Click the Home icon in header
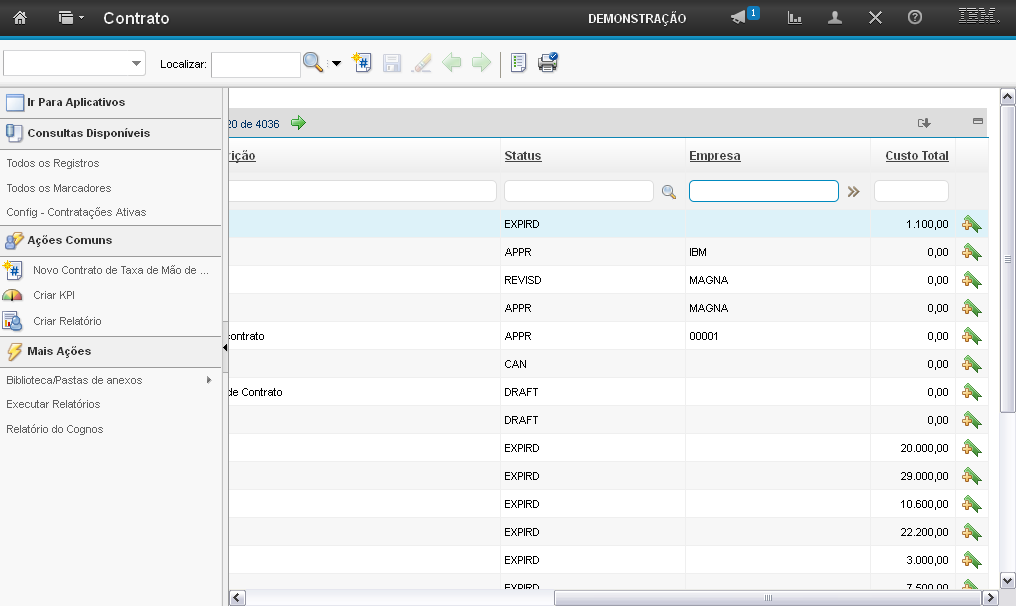The height and width of the screenshot is (607, 1016). (20, 18)
